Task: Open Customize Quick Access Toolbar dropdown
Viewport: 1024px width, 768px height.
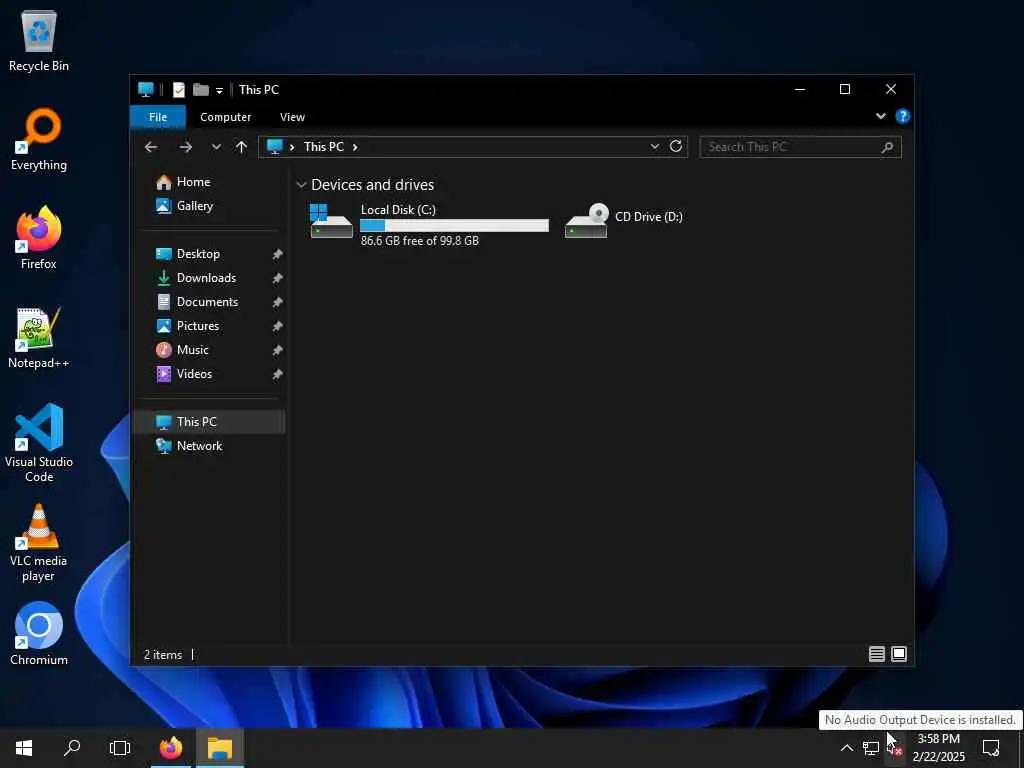Action: click(219, 90)
